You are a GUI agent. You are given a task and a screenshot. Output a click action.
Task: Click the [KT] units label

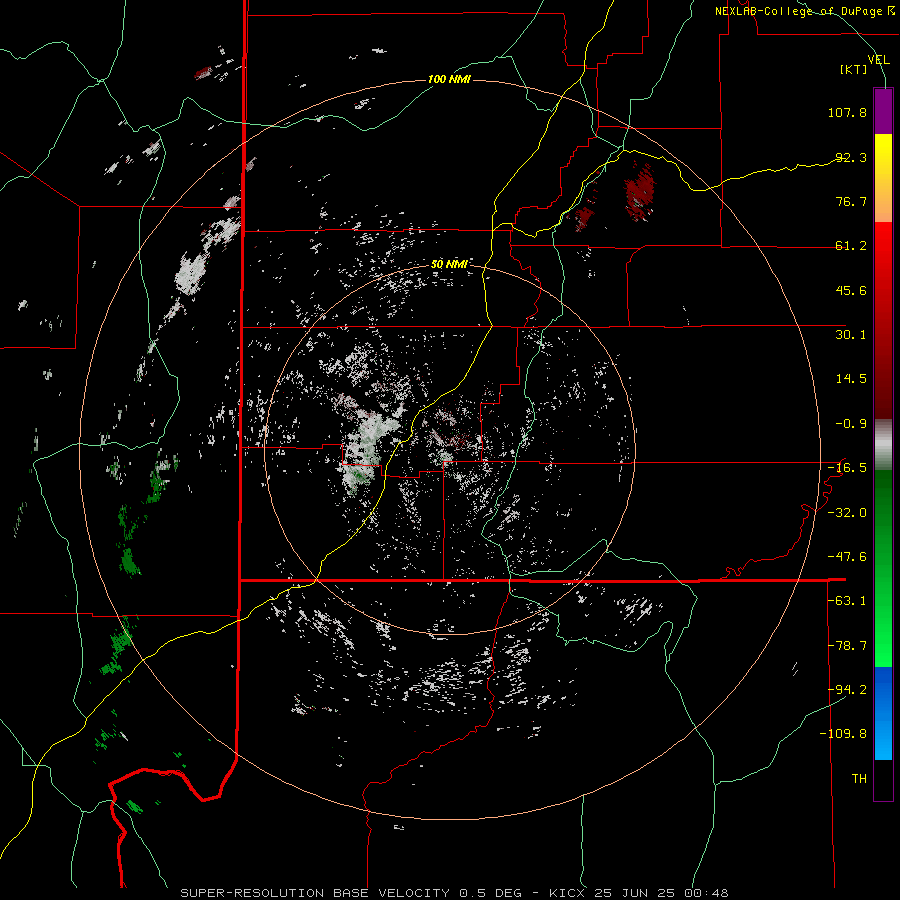[x=854, y=69]
